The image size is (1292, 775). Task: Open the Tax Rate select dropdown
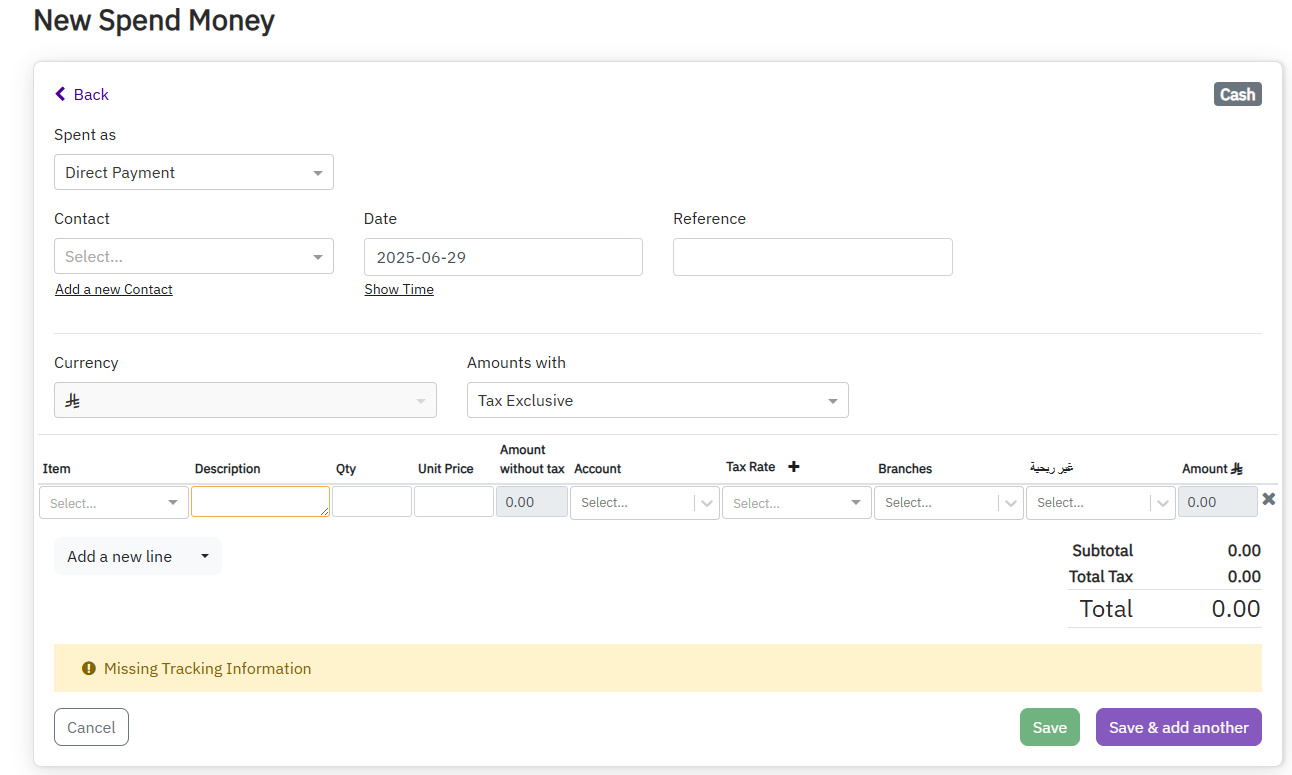tap(796, 503)
